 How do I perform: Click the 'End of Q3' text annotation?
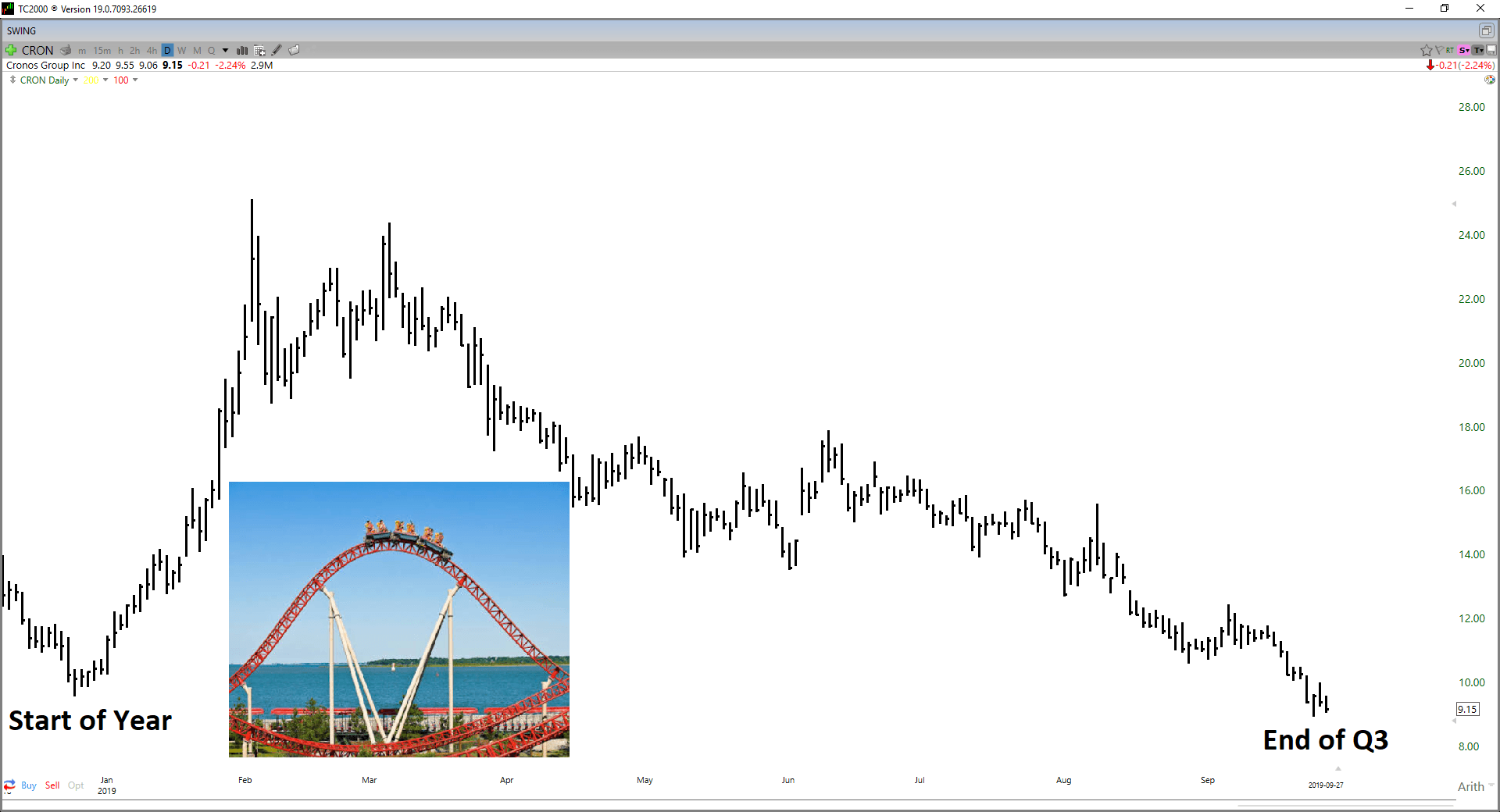(x=1326, y=740)
